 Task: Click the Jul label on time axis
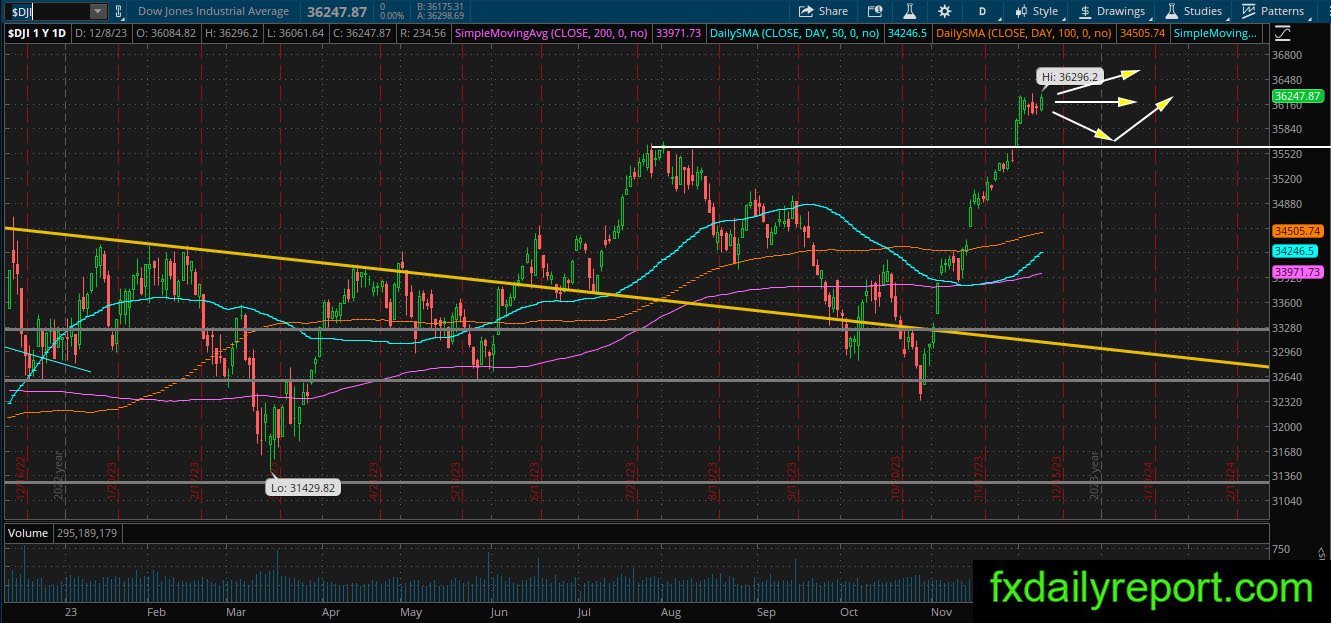pos(585,611)
